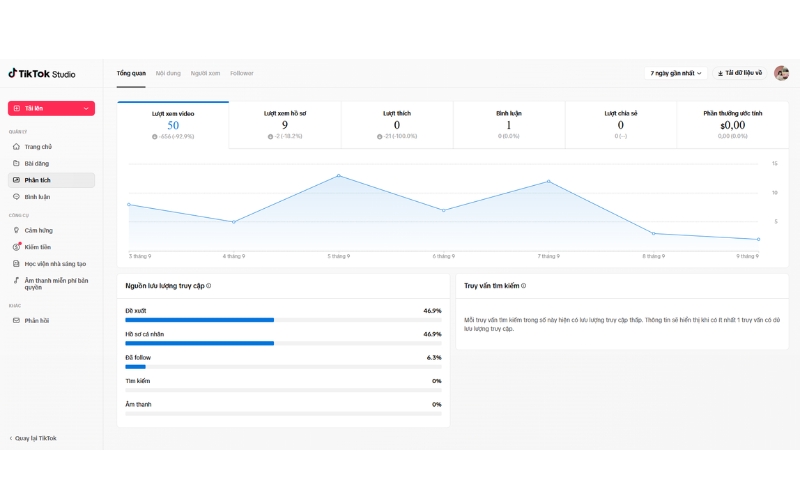Click the Tải dữ liệu về button
This screenshot has height=500, width=800.
click(740, 73)
